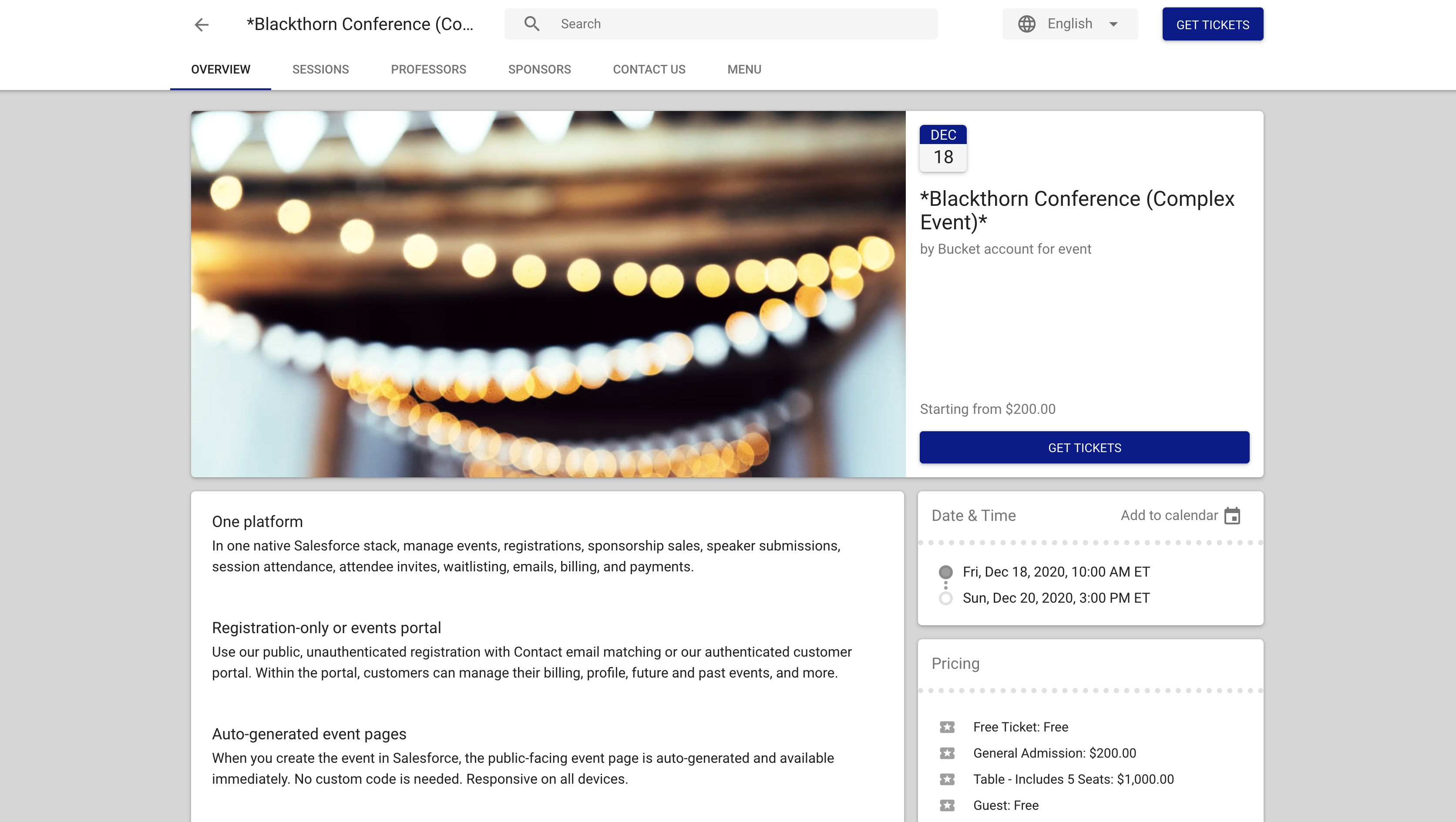Click 'Auto-generated event pages' heading
The height and width of the screenshot is (822, 1456).
(x=309, y=734)
